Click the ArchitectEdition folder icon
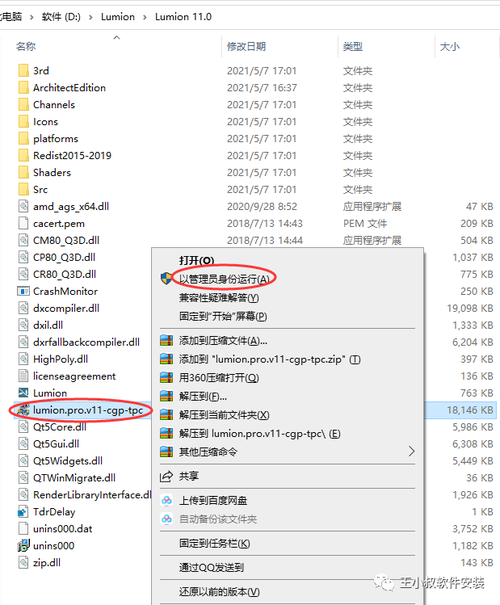Viewport: 500px width, 605px height. coord(23,88)
